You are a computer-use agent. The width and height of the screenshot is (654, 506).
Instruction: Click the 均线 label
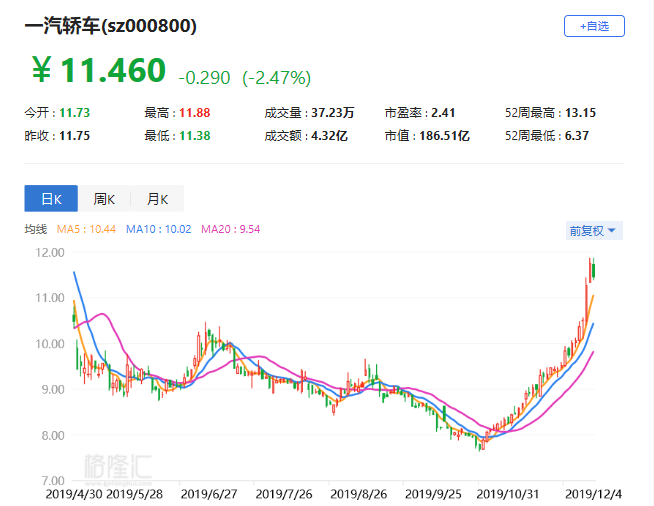coord(35,229)
